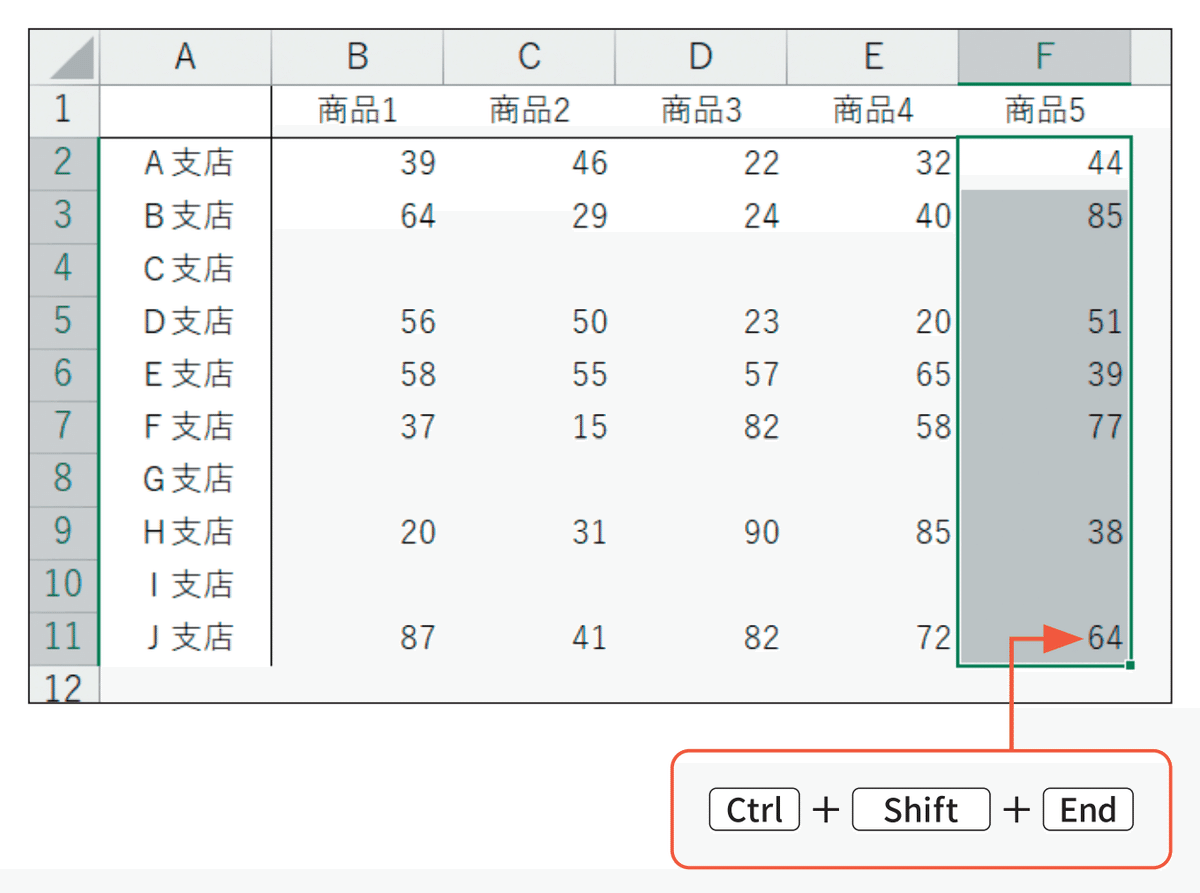Select column A header
The width and height of the screenshot is (1200, 893).
click(185, 58)
